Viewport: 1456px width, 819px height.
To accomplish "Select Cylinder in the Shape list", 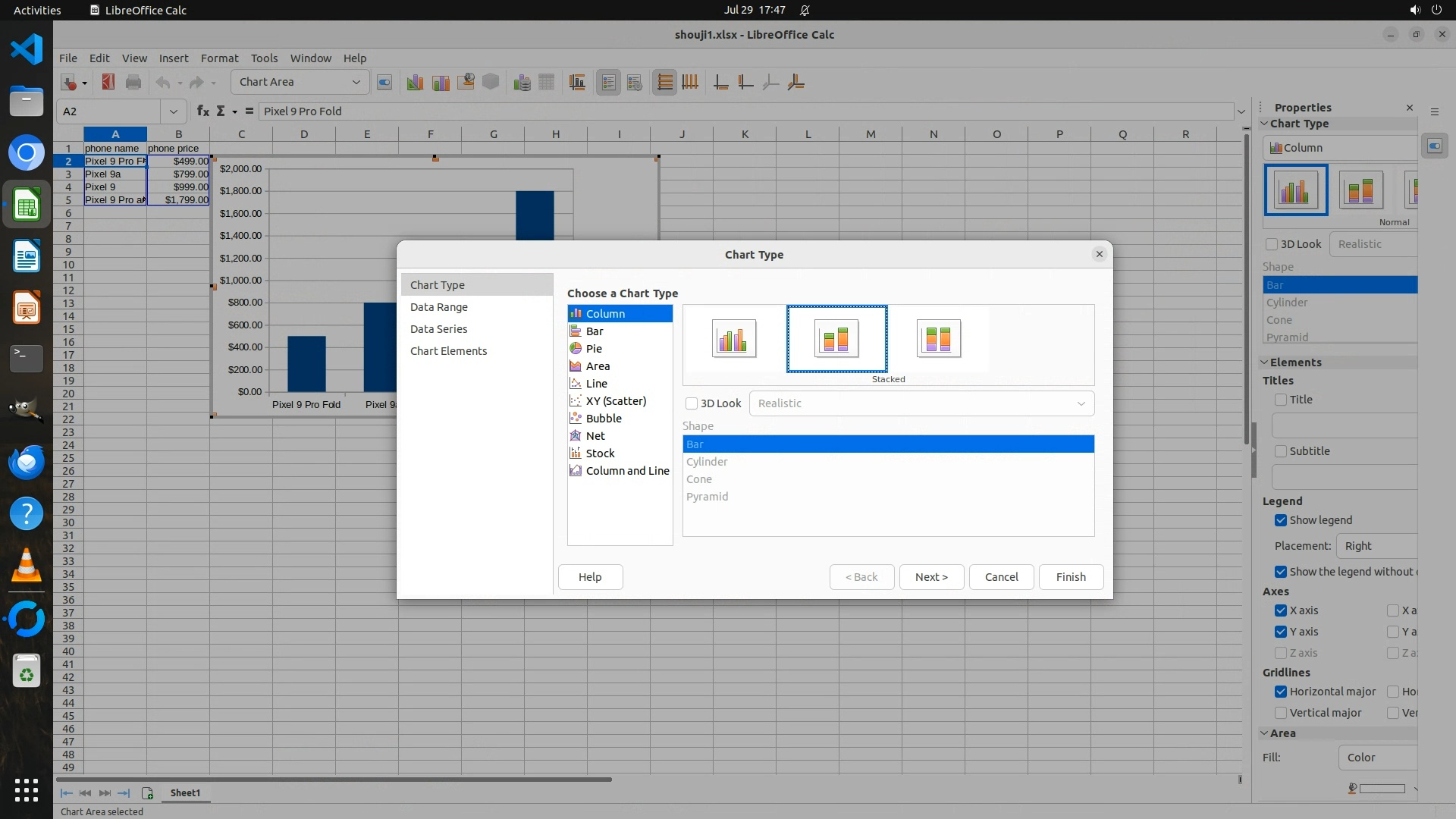I will pyautogui.click(x=707, y=462).
